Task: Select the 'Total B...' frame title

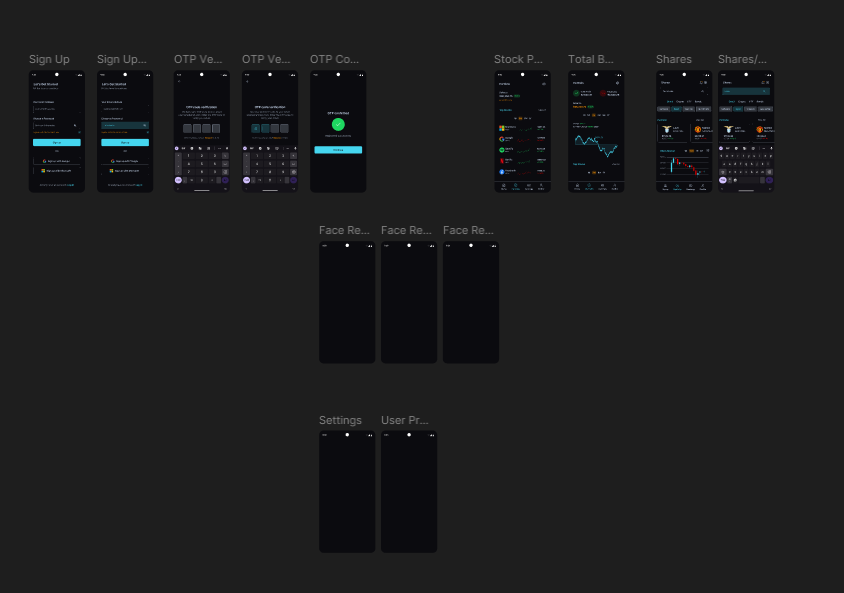Action: pyautogui.click(x=590, y=59)
